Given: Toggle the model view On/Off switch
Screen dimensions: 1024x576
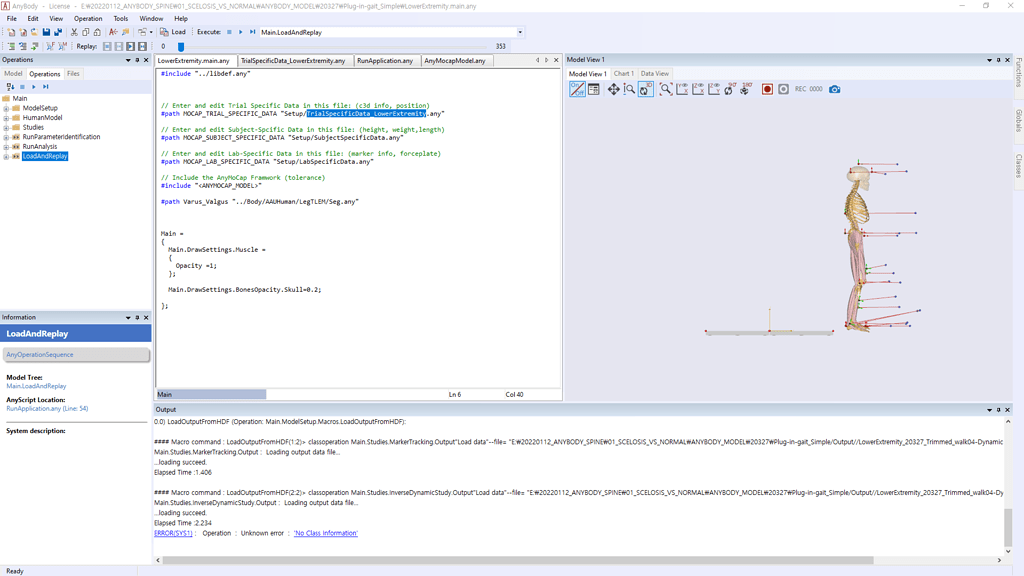Looking at the screenshot, I should click(x=576, y=89).
